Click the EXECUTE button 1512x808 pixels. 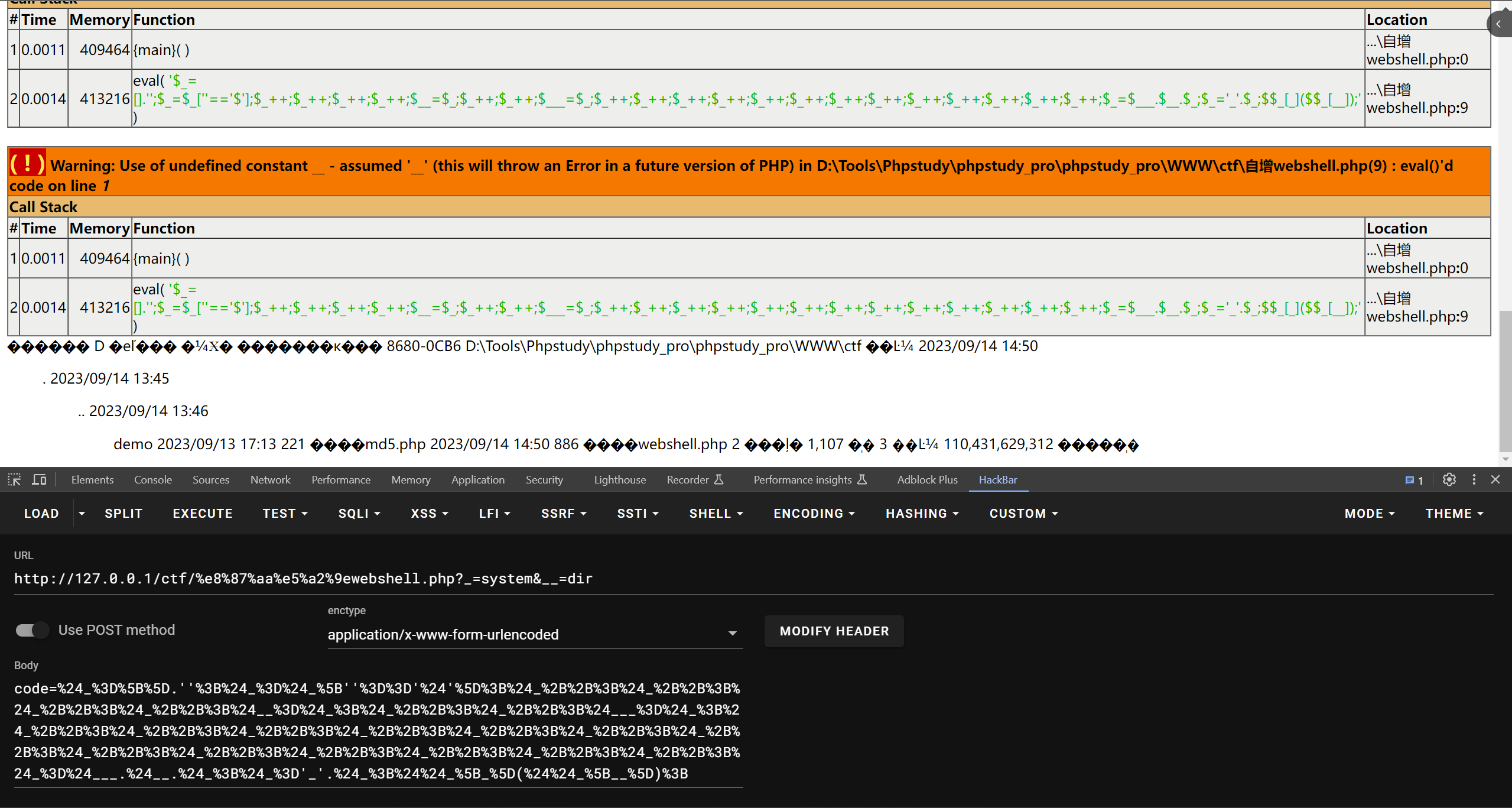[203, 514]
